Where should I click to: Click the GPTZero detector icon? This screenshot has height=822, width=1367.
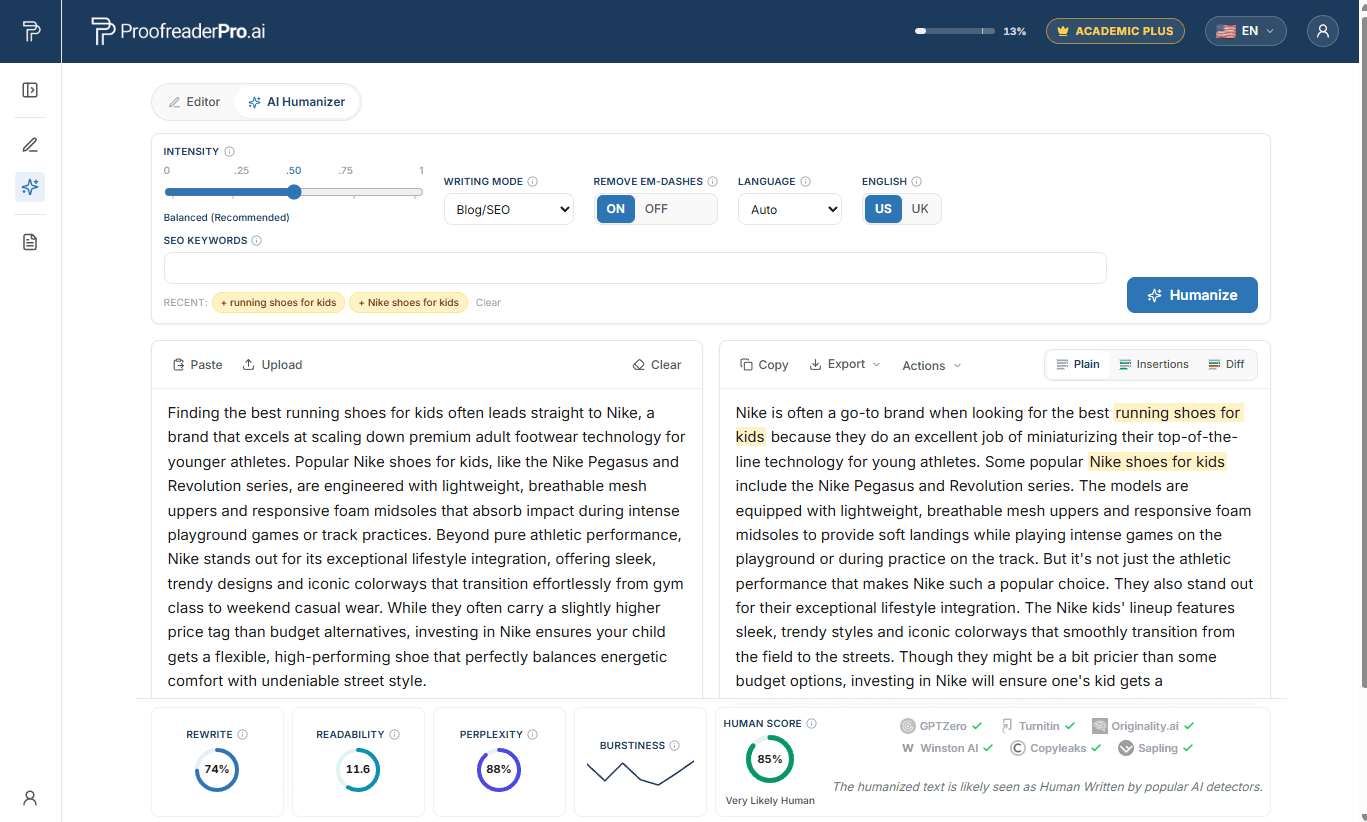(x=908, y=726)
